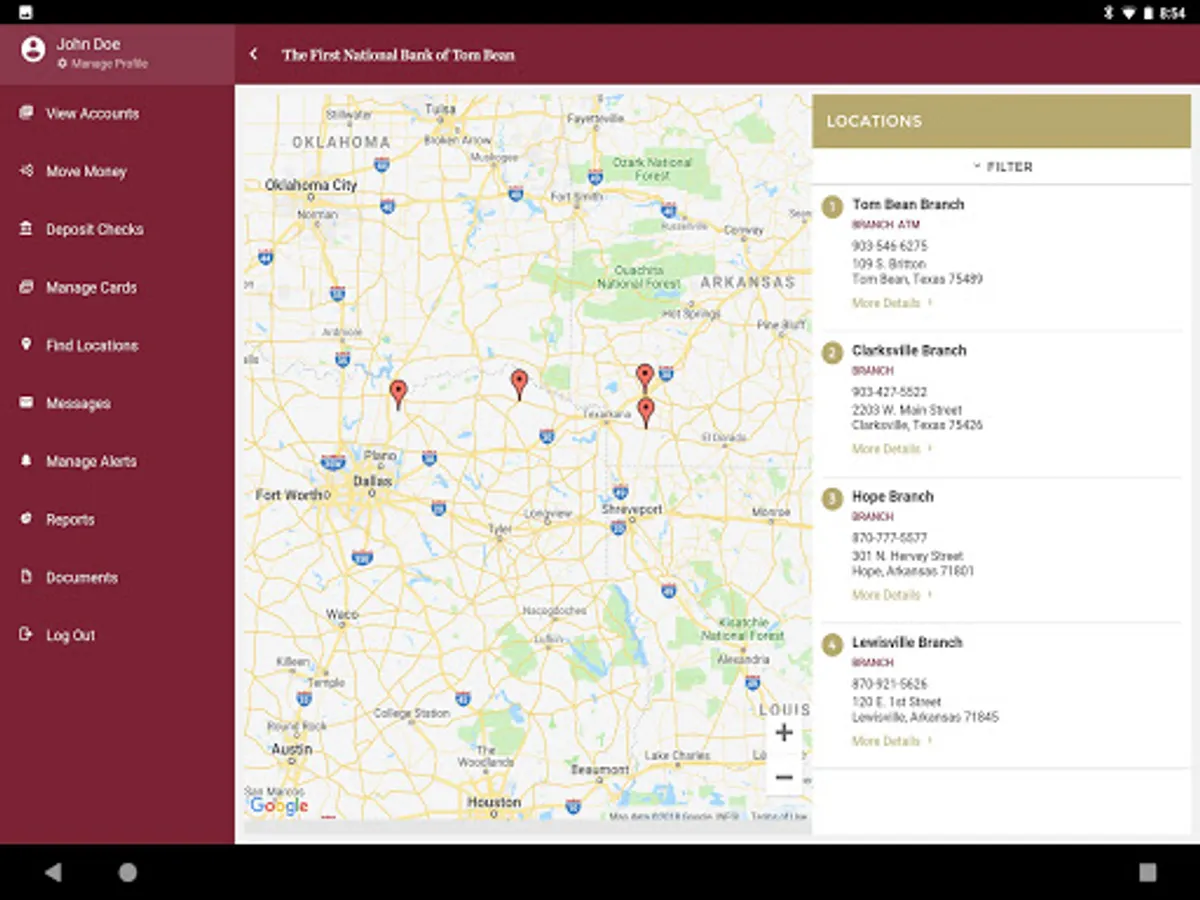The width and height of the screenshot is (1200, 900).
Task: Call Tom Bean phone 903-546-6275
Action: tap(889, 246)
